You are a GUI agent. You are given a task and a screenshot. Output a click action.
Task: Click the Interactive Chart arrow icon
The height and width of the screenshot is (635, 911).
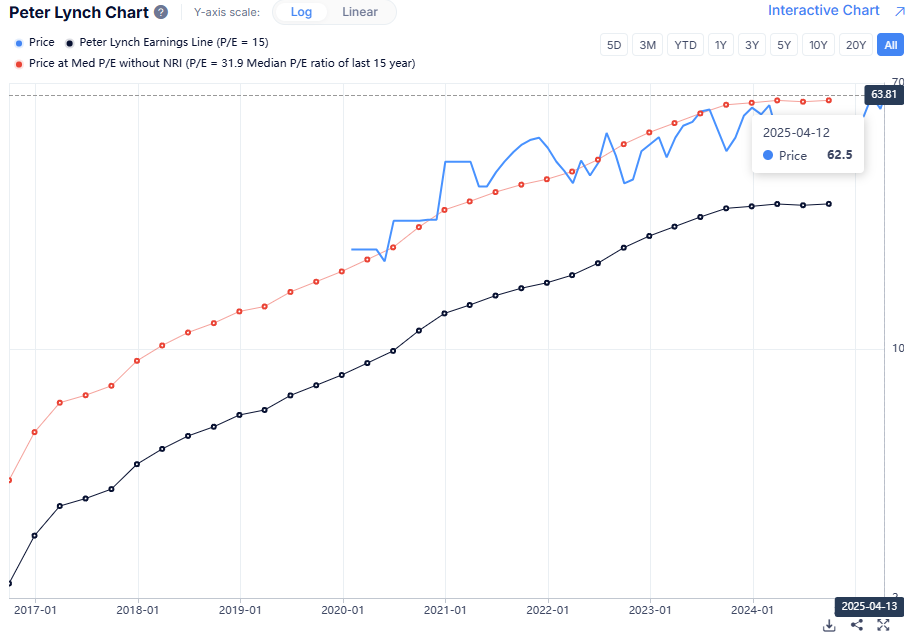898,11
